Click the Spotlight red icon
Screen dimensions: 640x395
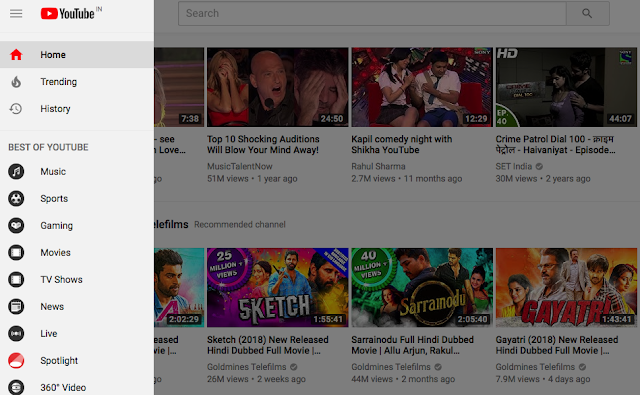click(16, 360)
